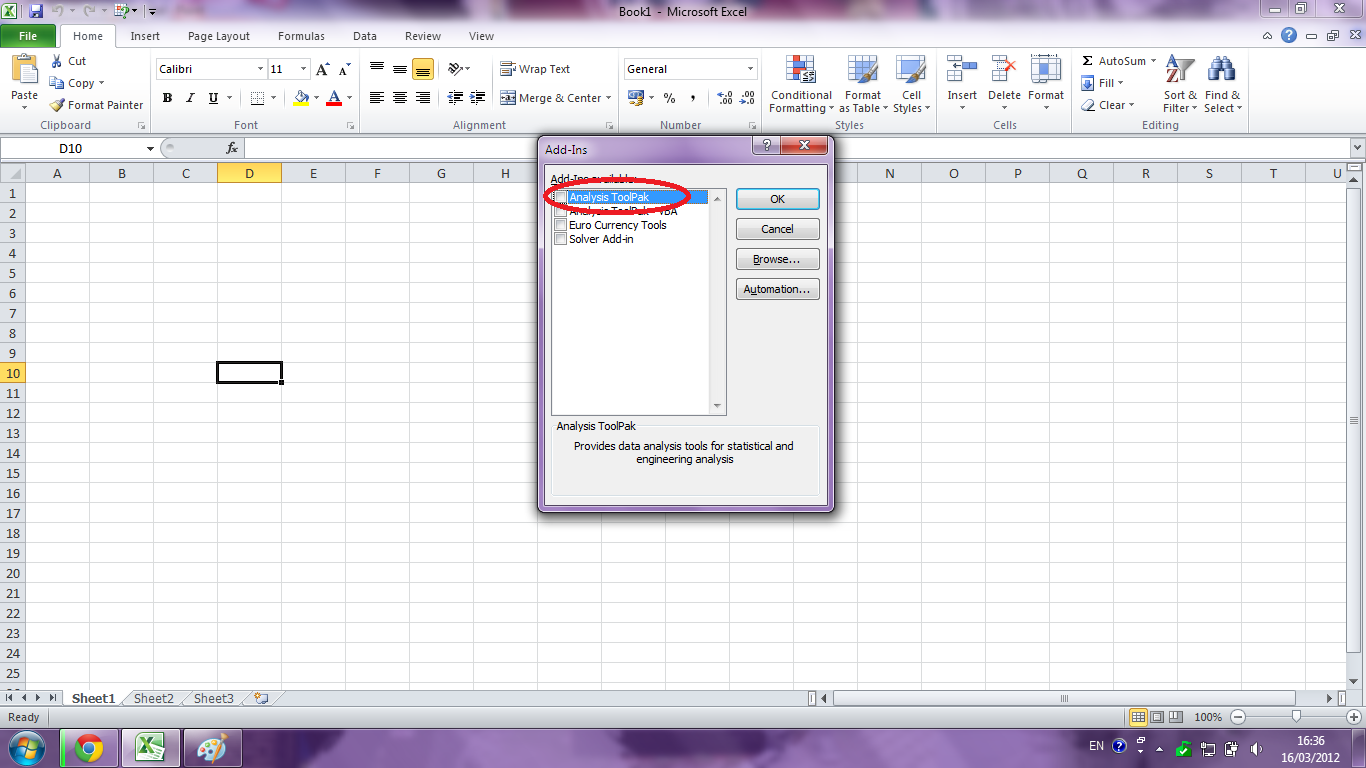Select Normal view in status bar
The height and width of the screenshot is (768, 1366).
click(1138, 717)
